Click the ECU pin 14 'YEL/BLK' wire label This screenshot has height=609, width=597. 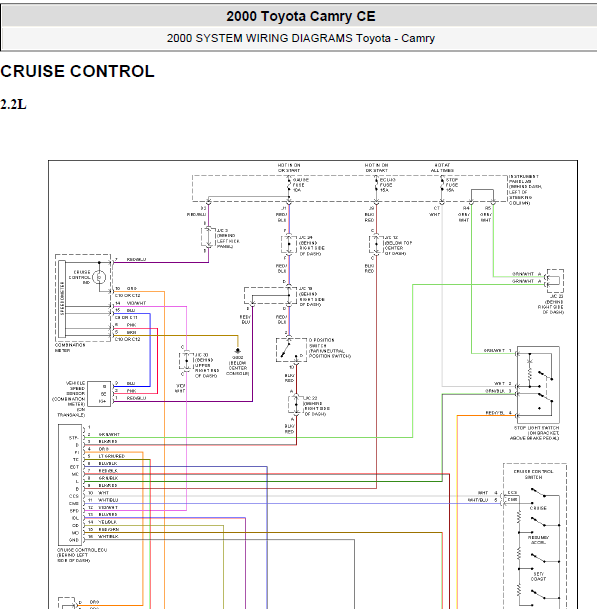pos(108,522)
